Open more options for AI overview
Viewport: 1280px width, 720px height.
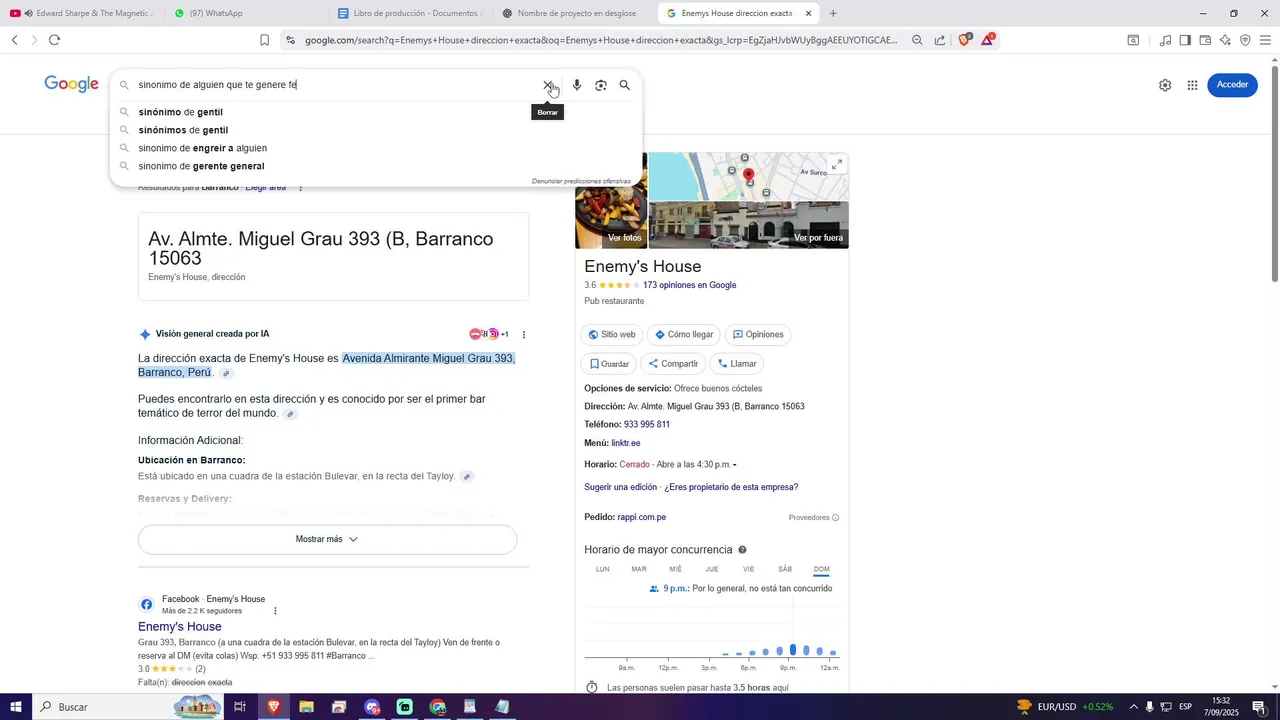point(524,334)
